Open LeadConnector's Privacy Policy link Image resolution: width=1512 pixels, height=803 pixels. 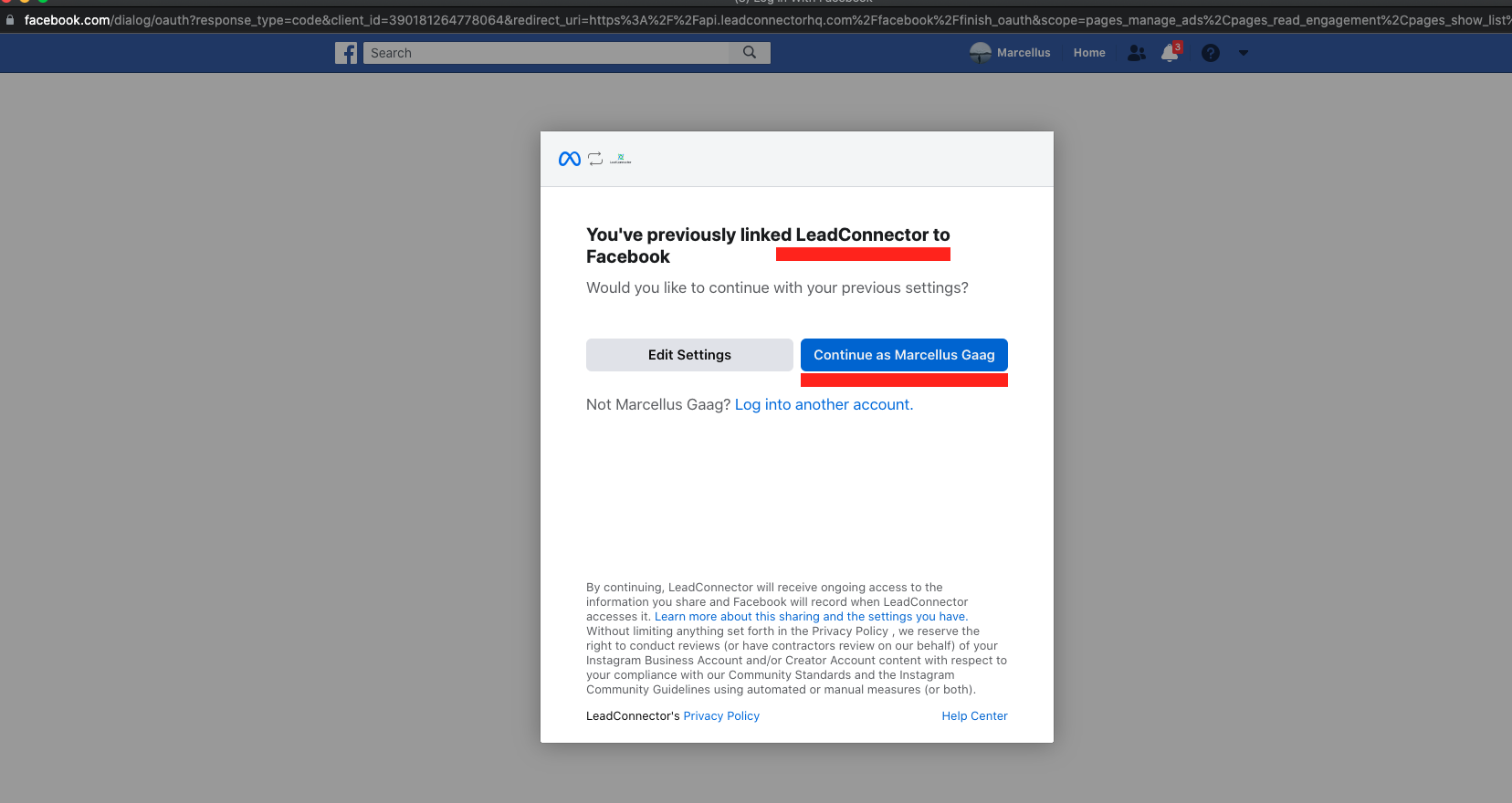[x=721, y=716]
